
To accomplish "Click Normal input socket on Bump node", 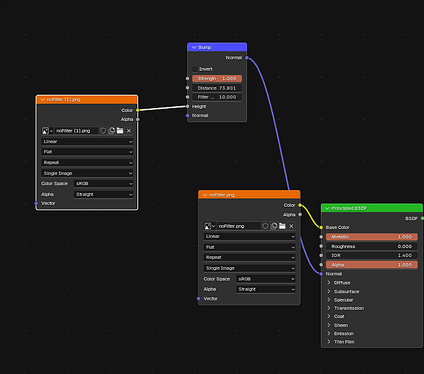I will pyautogui.click(x=187, y=116).
